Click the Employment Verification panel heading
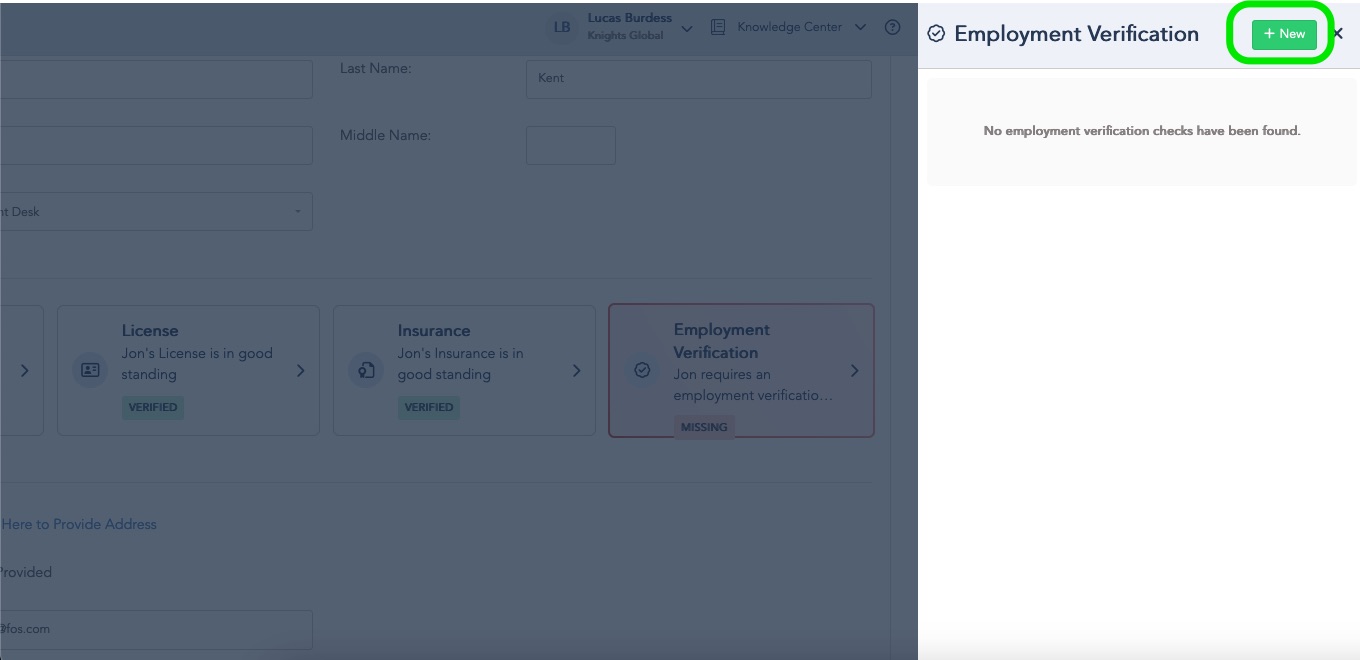Screen dimensions: 1360x660 coord(1076,34)
